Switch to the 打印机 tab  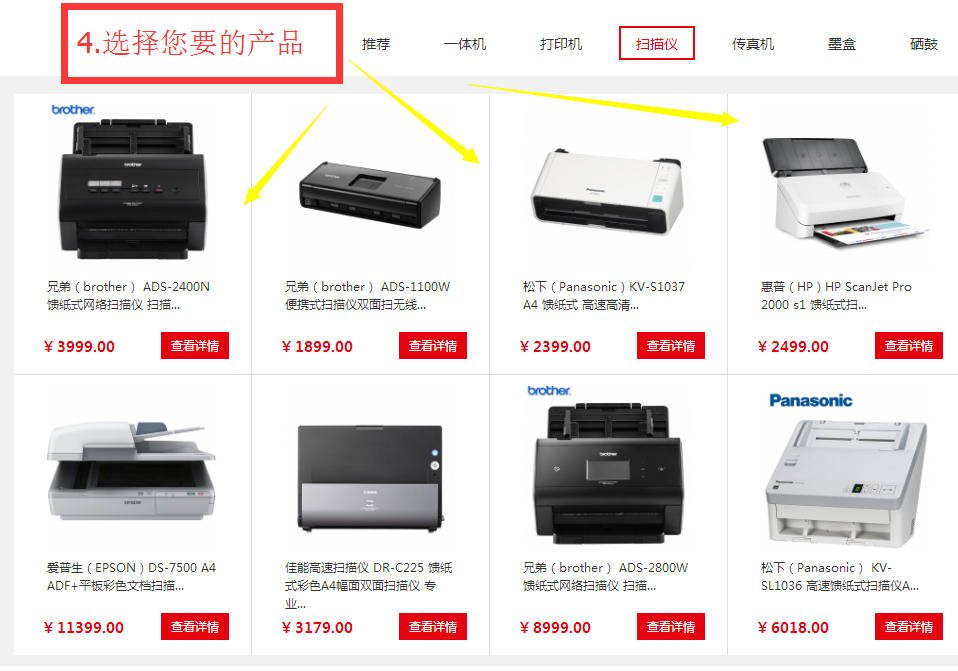tap(561, 44)
